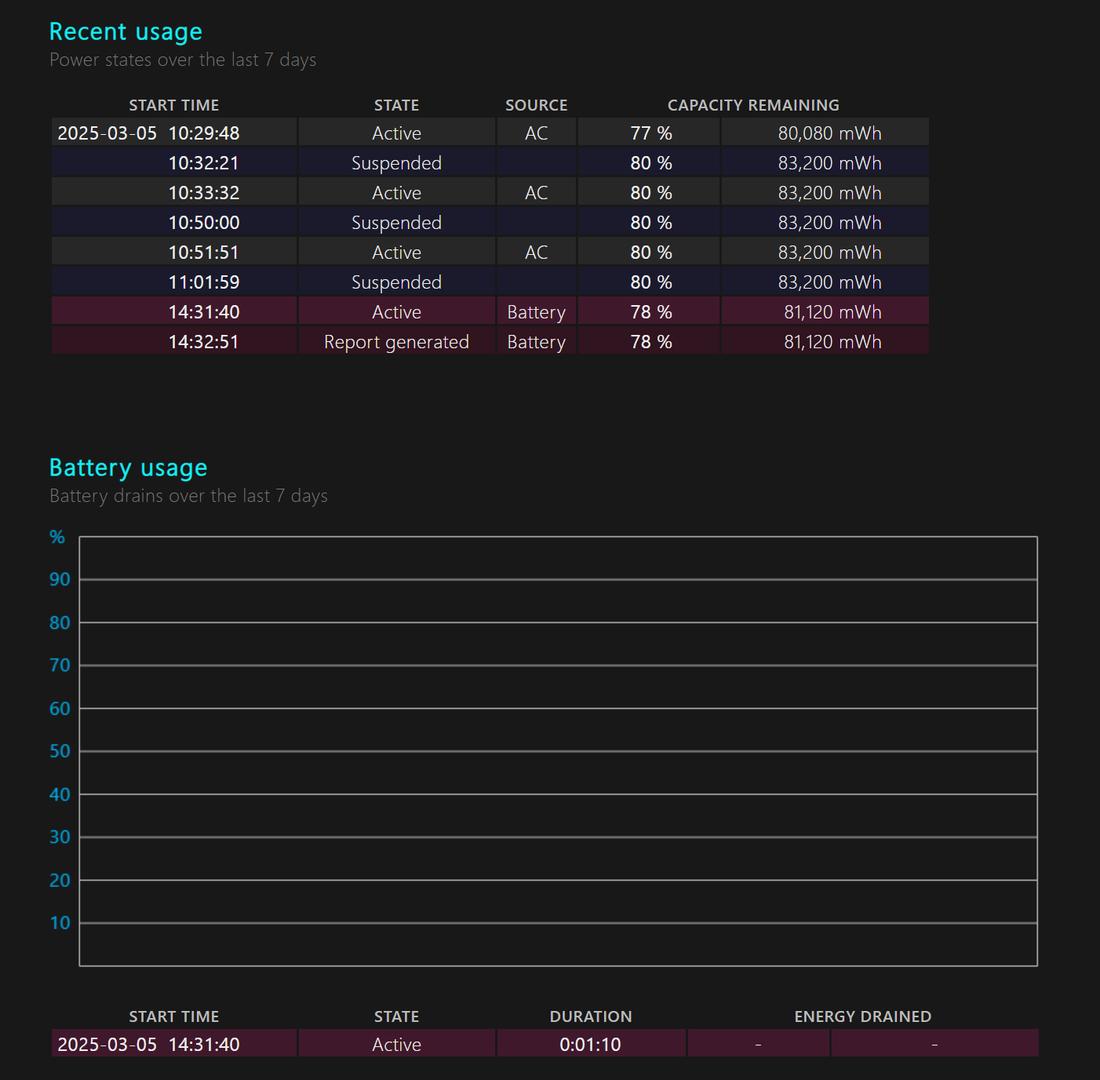The width and height of the screenshot is (1100, 1080).
Task: Select the 80,080 mWh value
Action: 829,133
